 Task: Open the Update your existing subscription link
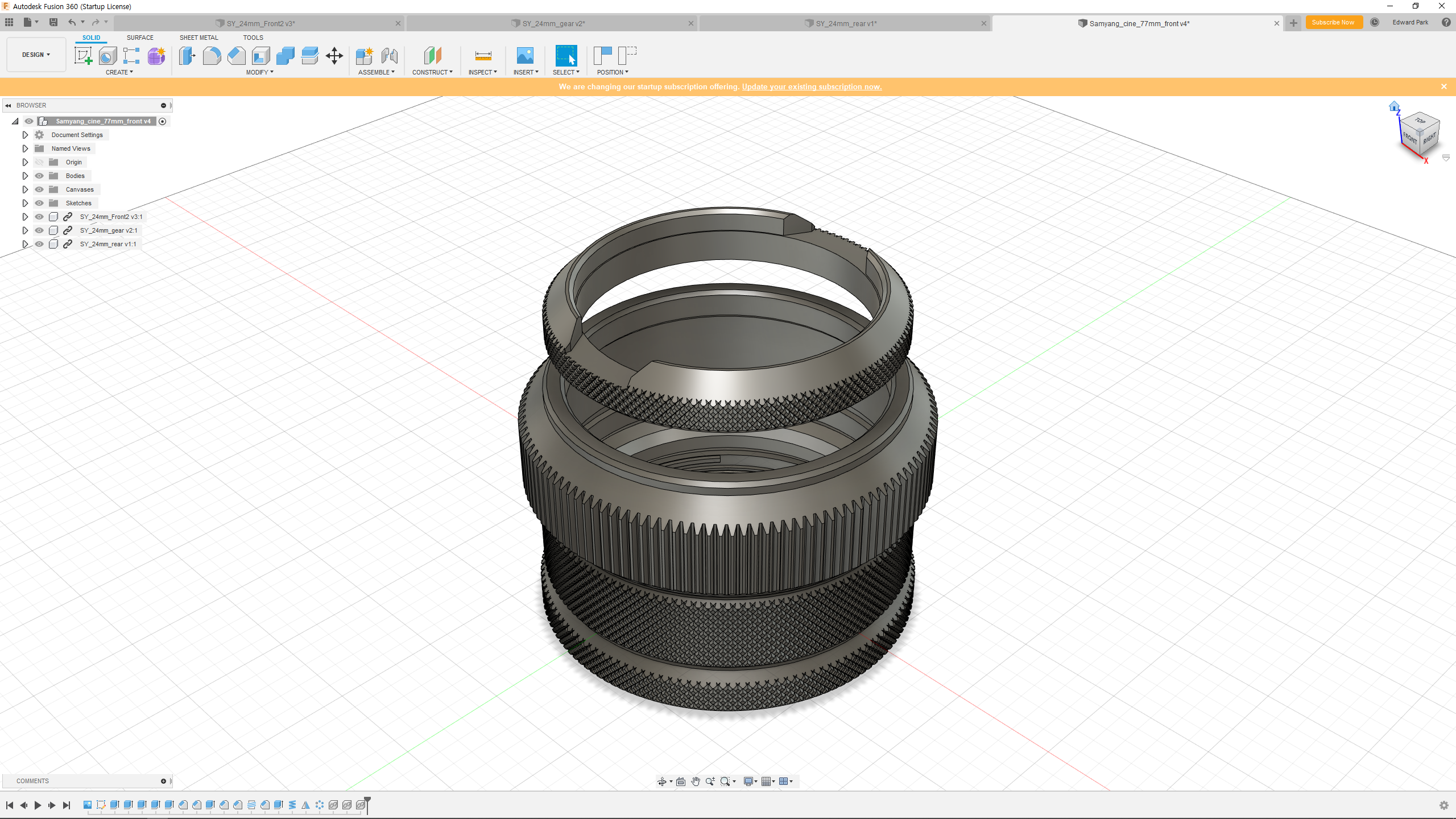click(812, 86)
